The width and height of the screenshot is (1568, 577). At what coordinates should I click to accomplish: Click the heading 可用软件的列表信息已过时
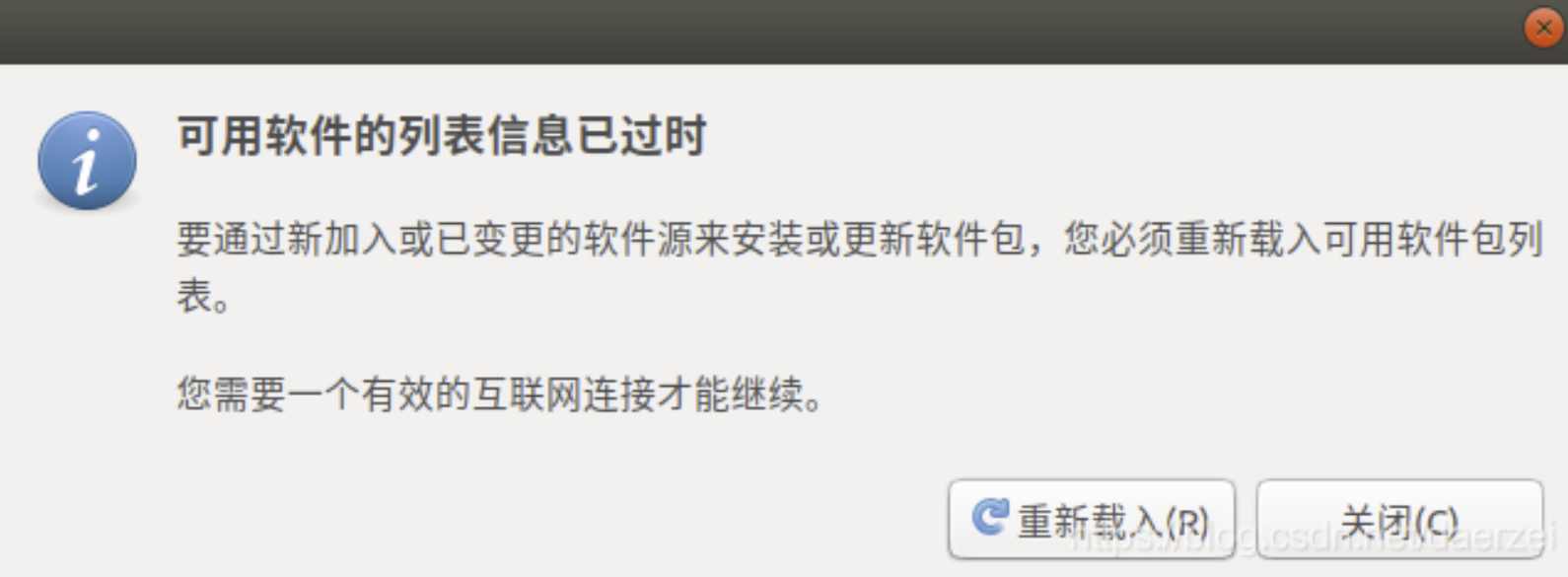click(442, 135)
